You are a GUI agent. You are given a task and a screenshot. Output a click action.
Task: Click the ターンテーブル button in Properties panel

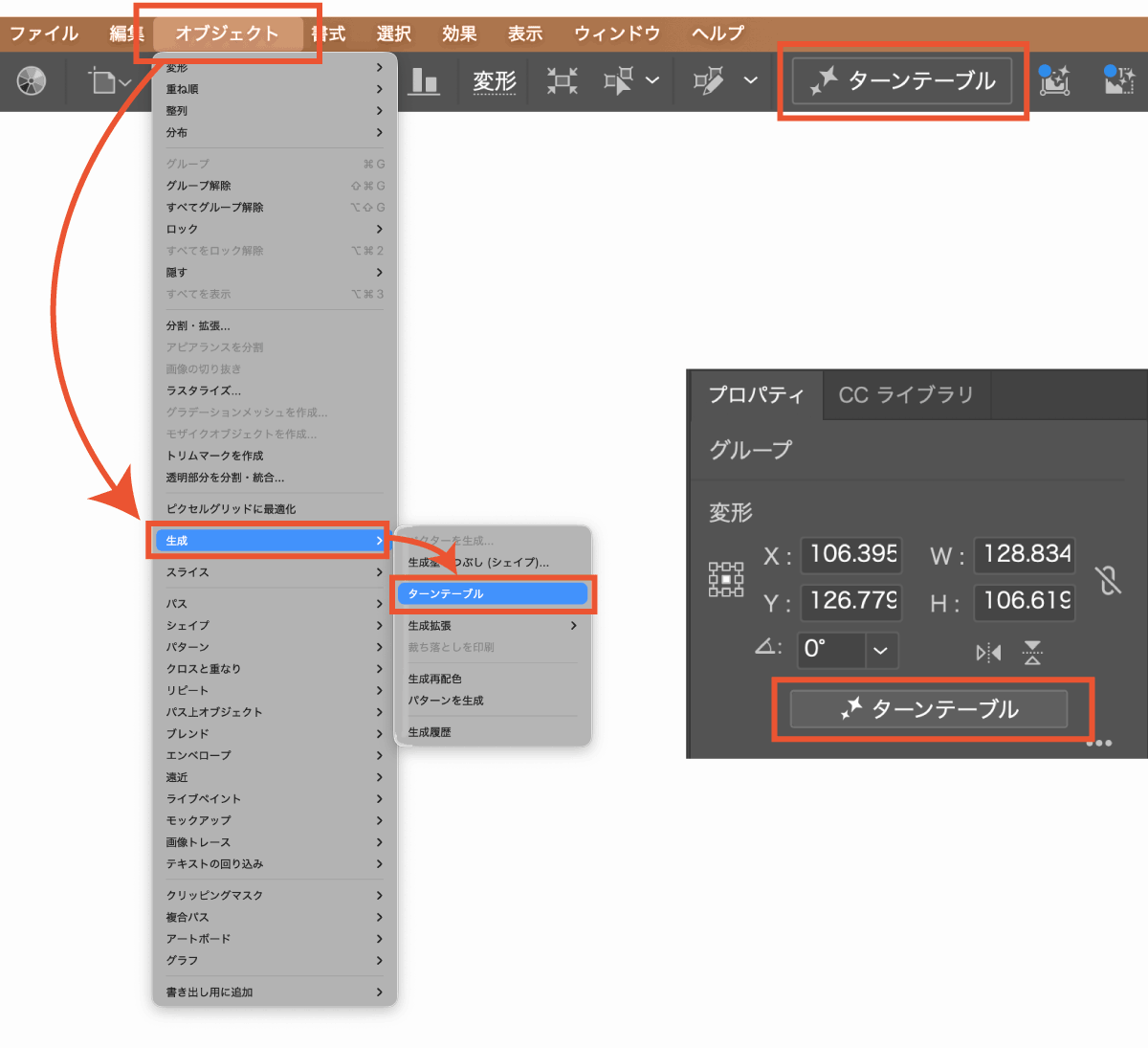[928, 709]
